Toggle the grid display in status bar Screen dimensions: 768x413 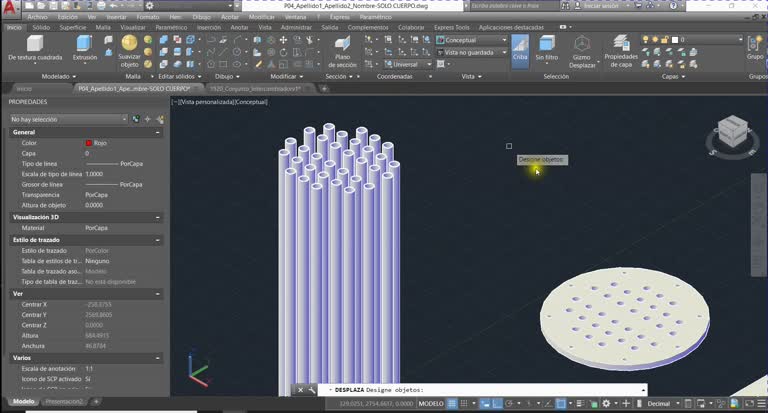click(x=452, y=404)
